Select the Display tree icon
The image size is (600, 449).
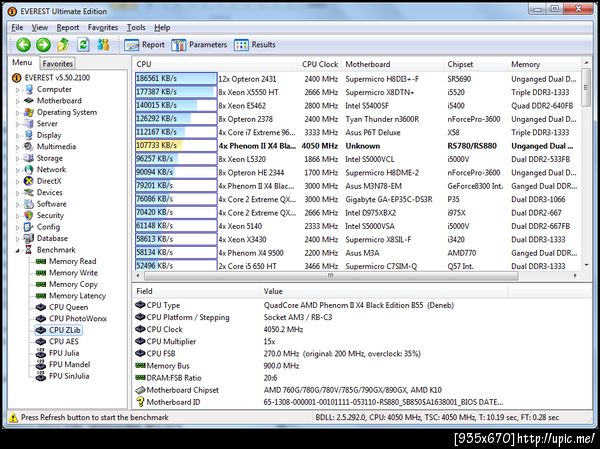point(29,135)
